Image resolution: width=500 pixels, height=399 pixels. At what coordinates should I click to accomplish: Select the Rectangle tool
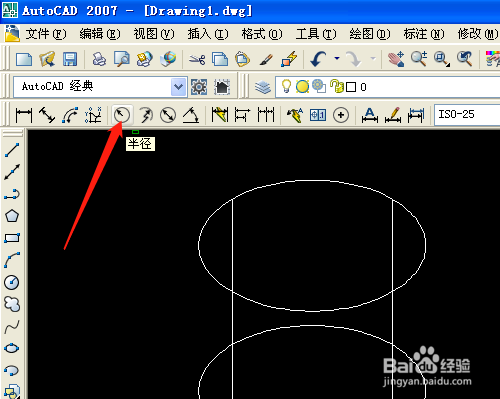pyautogui.click(x=12, y=238)
